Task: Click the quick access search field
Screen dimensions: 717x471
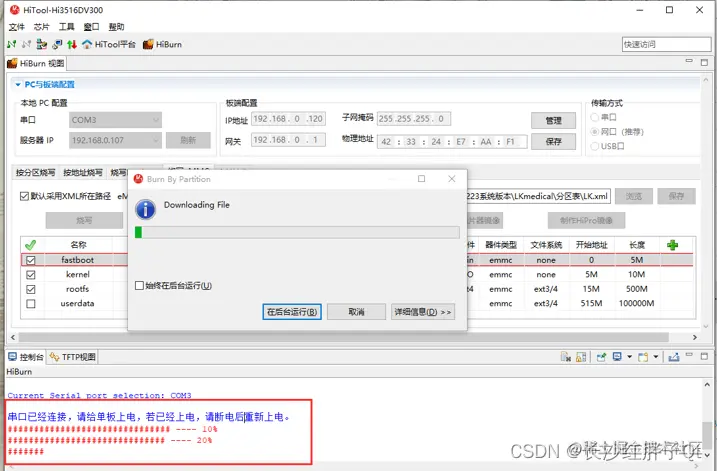Action: click(666, 44)
